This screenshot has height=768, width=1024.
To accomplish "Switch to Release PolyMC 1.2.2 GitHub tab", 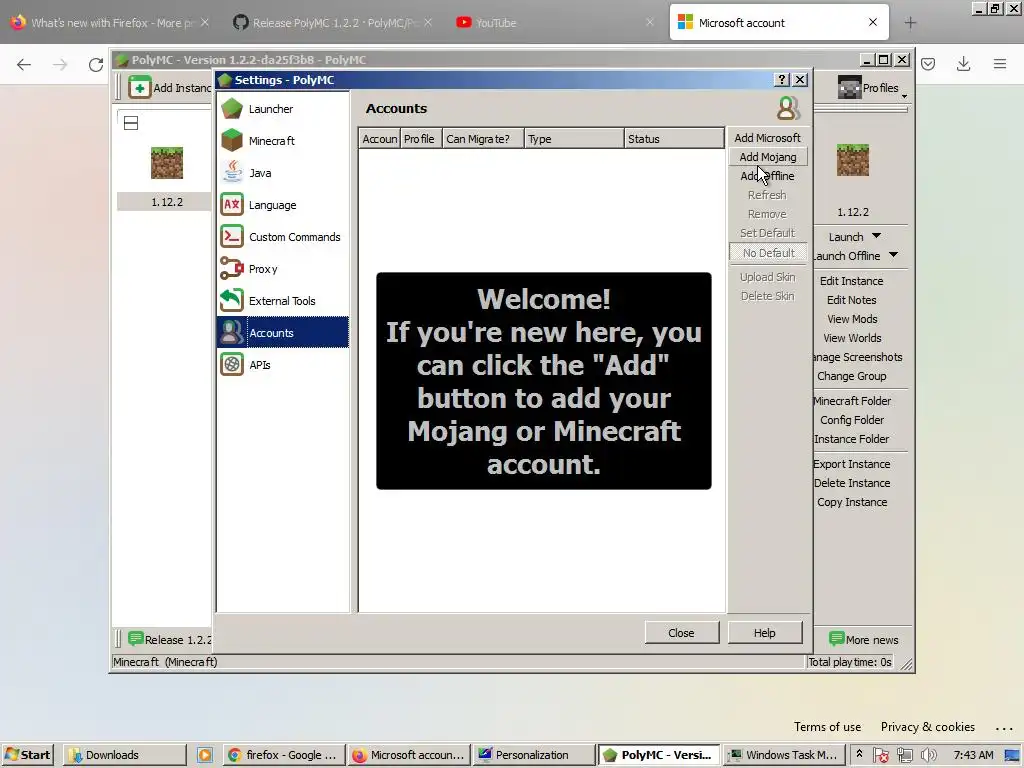I will click(x=332, y=22).
